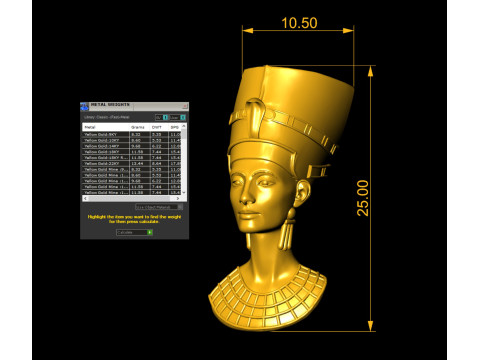Close the Metal Weights panel
Viewport: 480px width, 360px height.
[185, 106]
